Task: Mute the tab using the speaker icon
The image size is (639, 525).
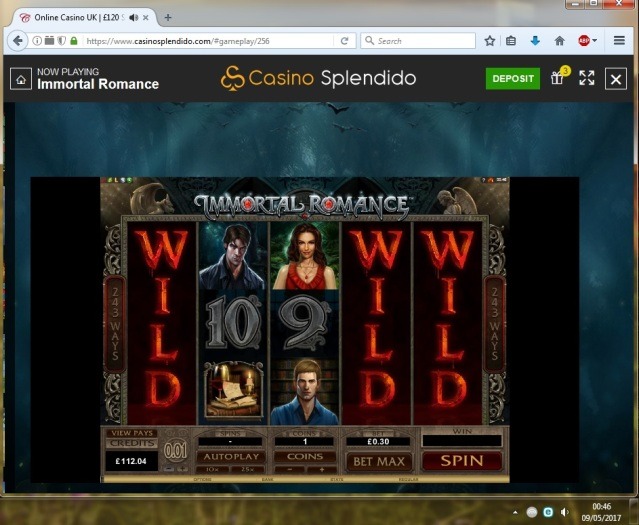Action: pyautogui.click(x=134, y=18)
